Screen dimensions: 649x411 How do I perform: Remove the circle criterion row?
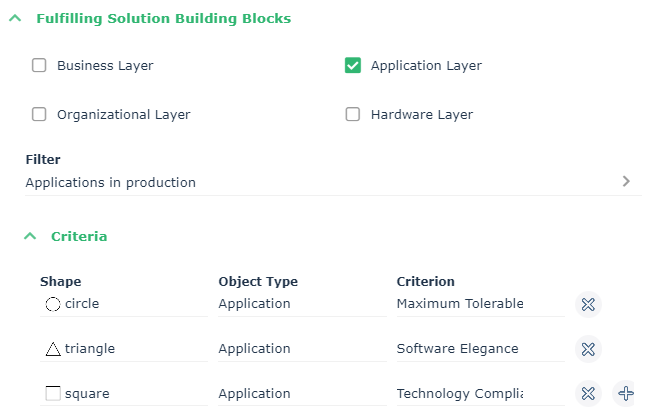[x=588, y=304]
